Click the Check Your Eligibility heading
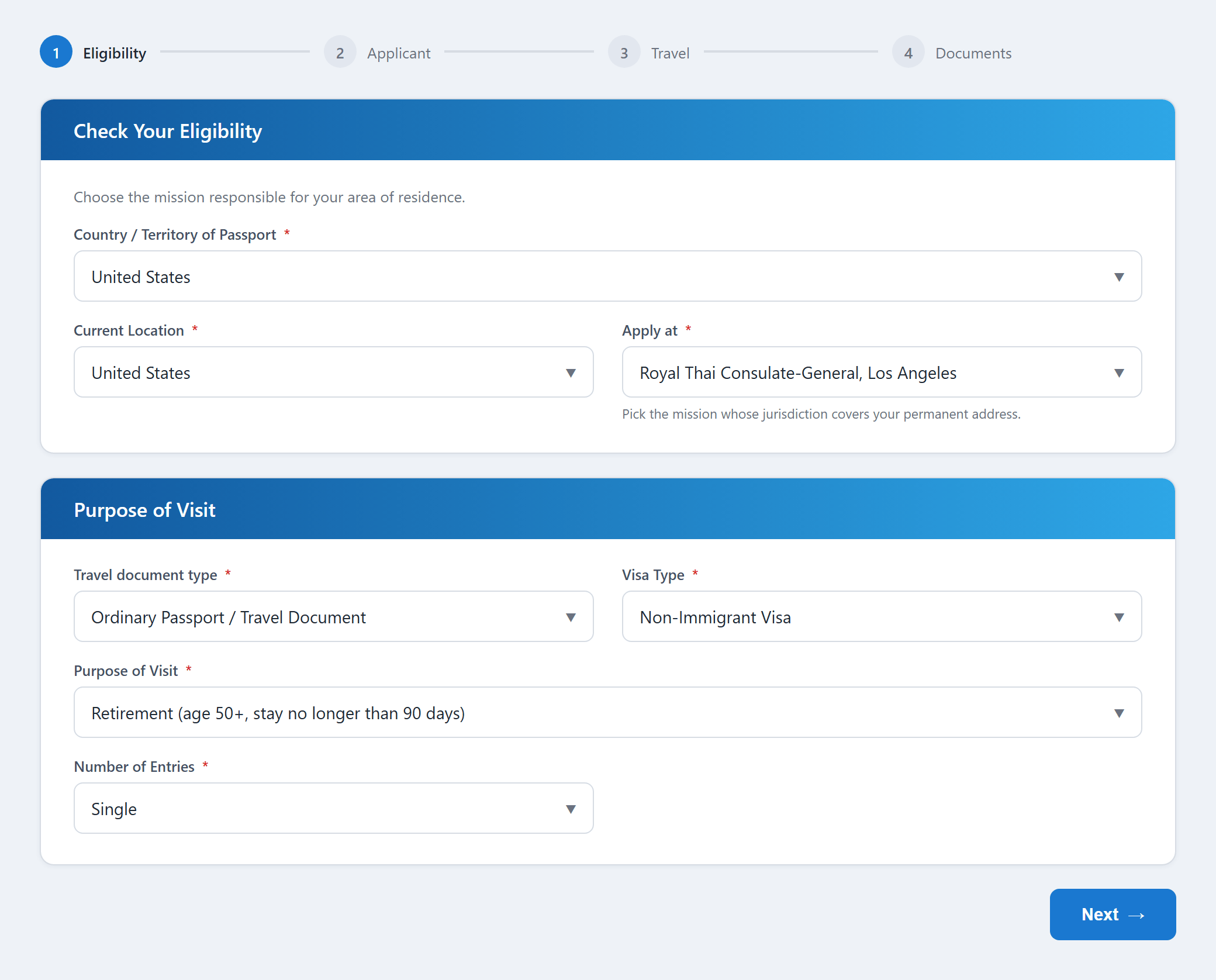 pos(168,131)
